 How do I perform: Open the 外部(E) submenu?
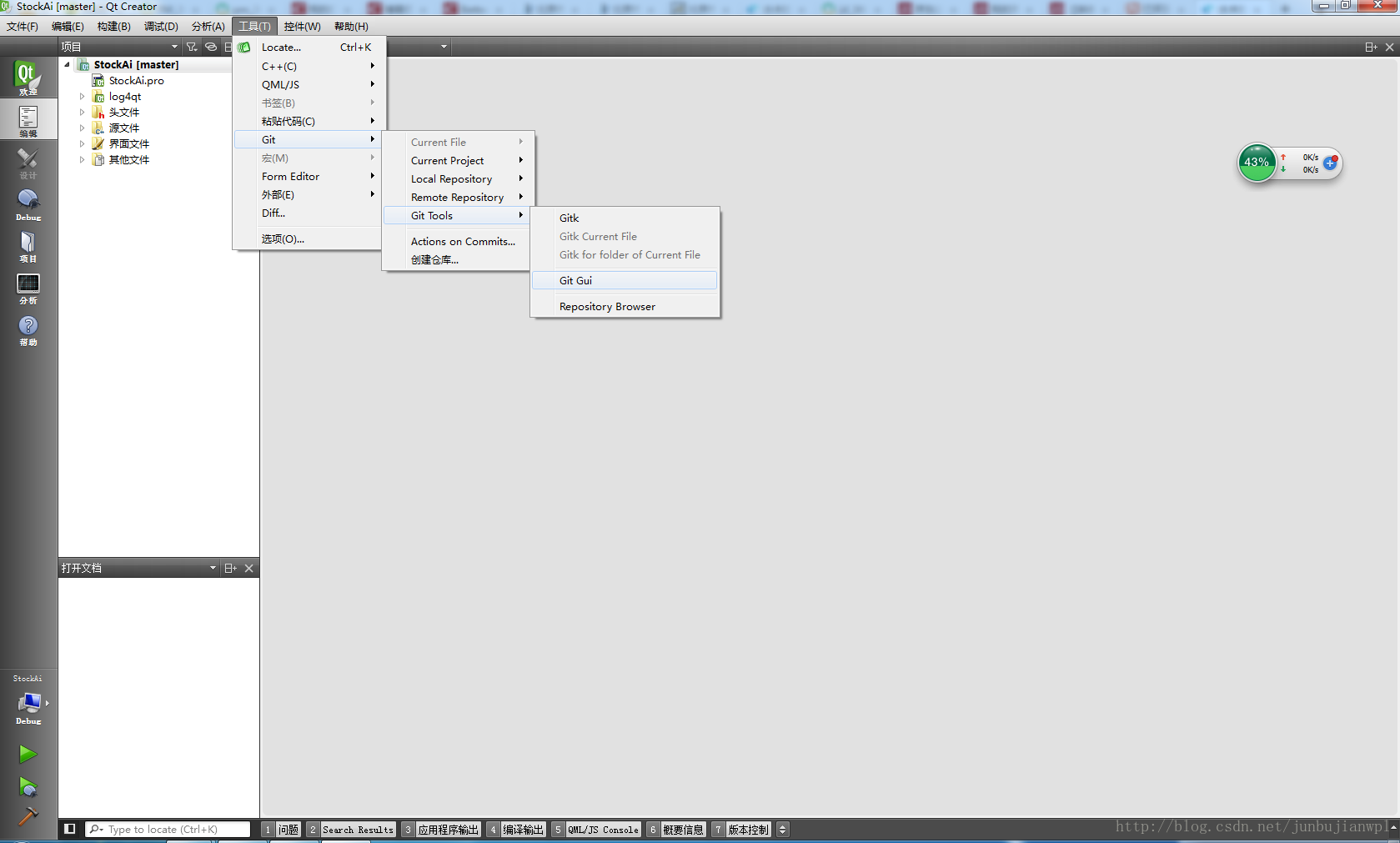[x=309, y=194]
